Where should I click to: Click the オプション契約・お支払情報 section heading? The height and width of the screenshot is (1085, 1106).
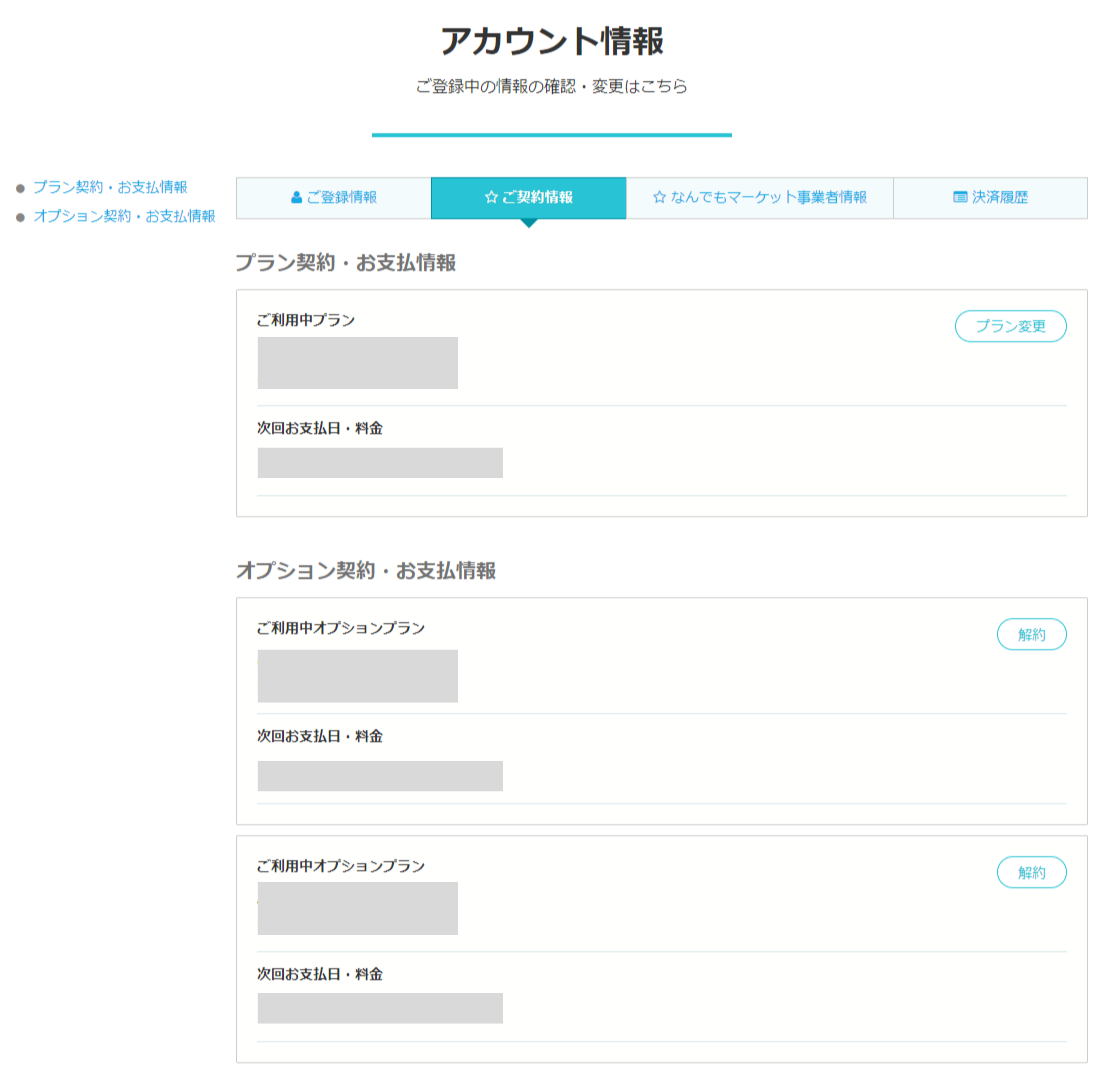point(366,570)
